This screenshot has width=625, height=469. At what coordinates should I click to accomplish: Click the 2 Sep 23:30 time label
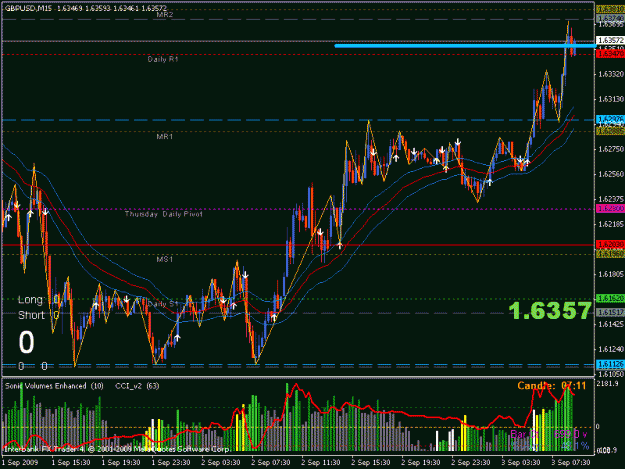(x=471, y=463)
